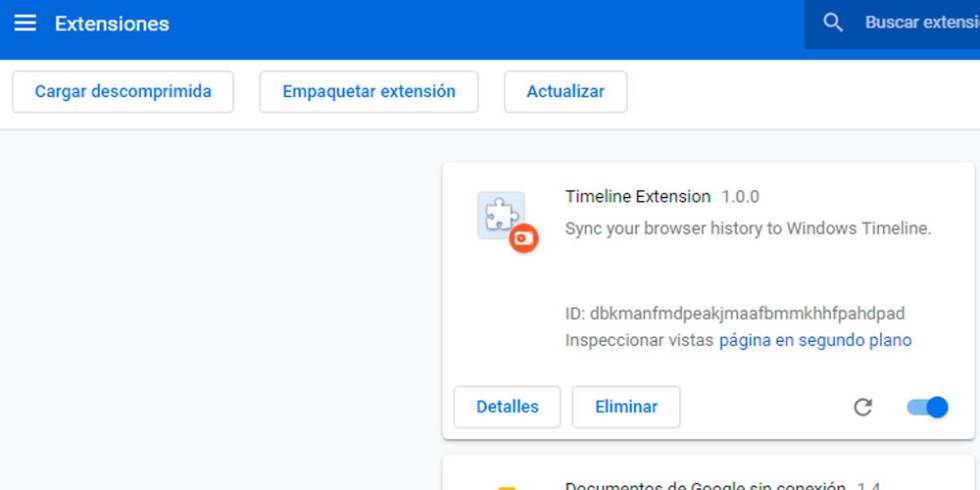The width and height of the screenshot is (980, 490).
Task: Click Cargar descomprimida button
Action: click(x=123, y=92)
